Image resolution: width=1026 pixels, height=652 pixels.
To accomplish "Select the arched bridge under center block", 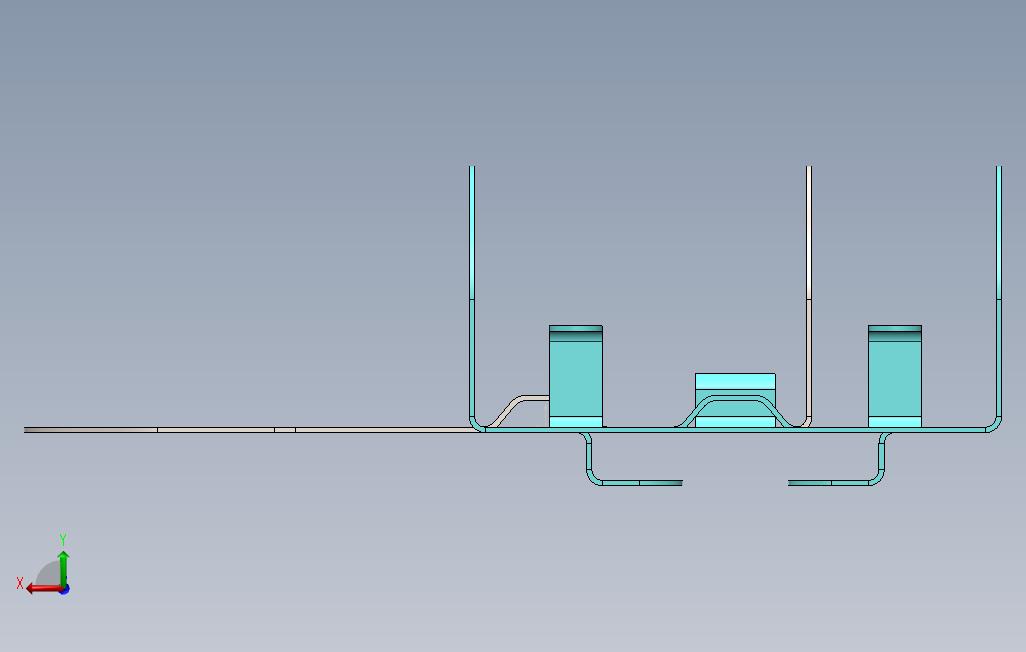I will click(735, 397).
